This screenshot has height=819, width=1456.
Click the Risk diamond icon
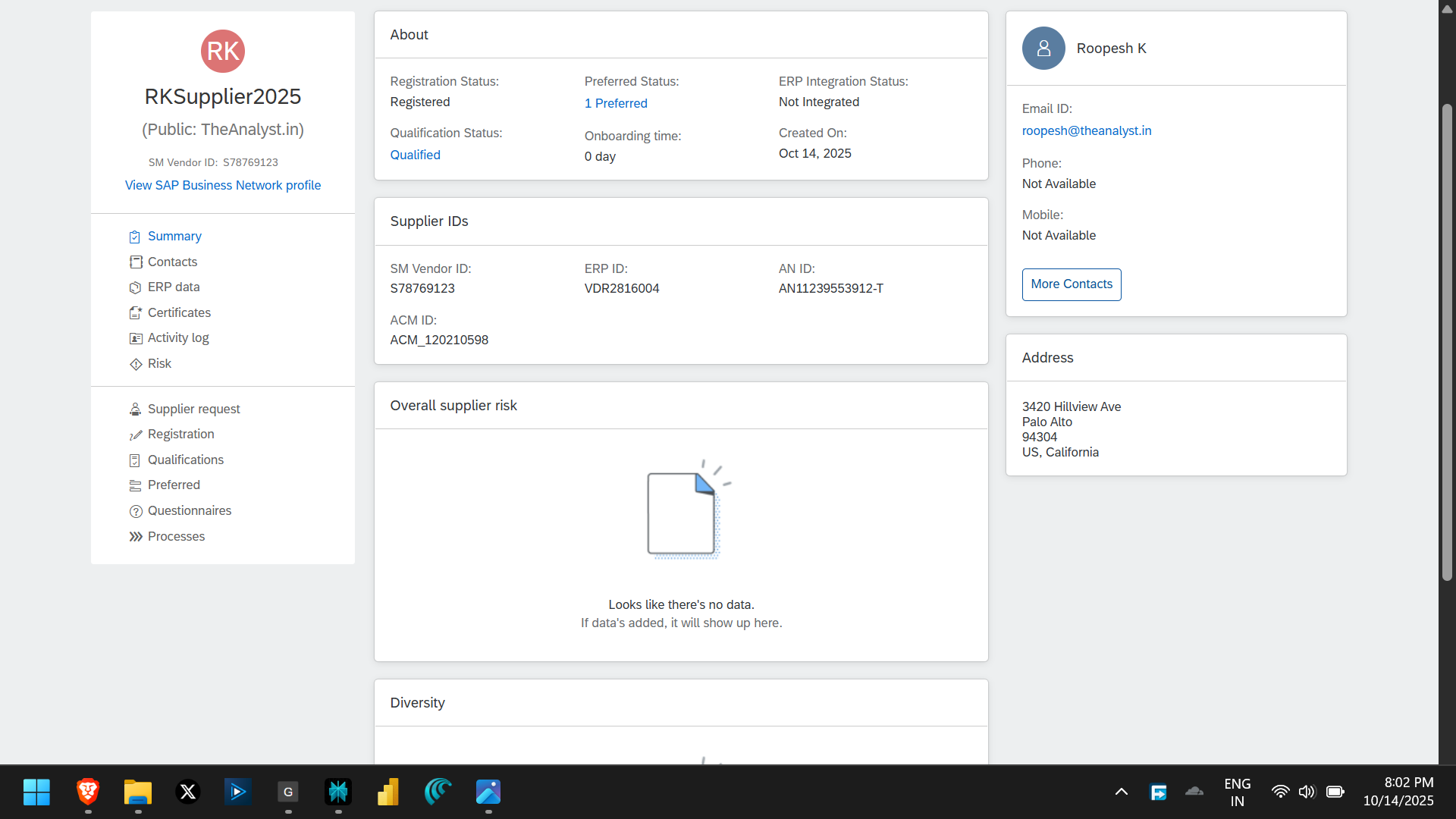[136, 364]
